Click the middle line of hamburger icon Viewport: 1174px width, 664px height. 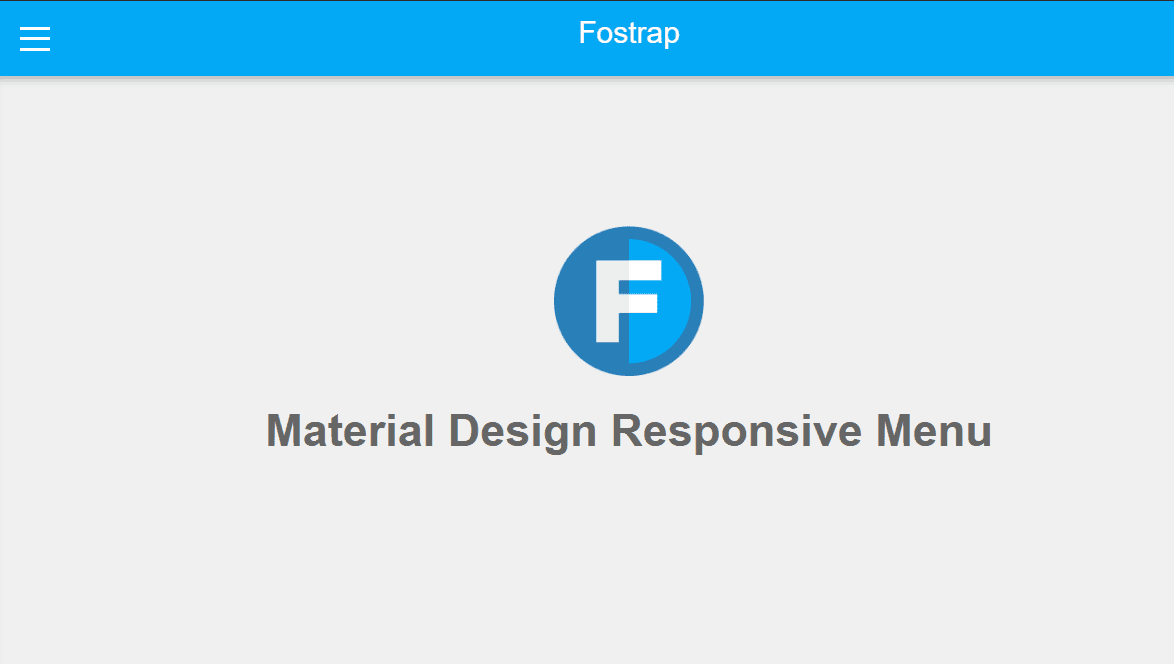35,38
